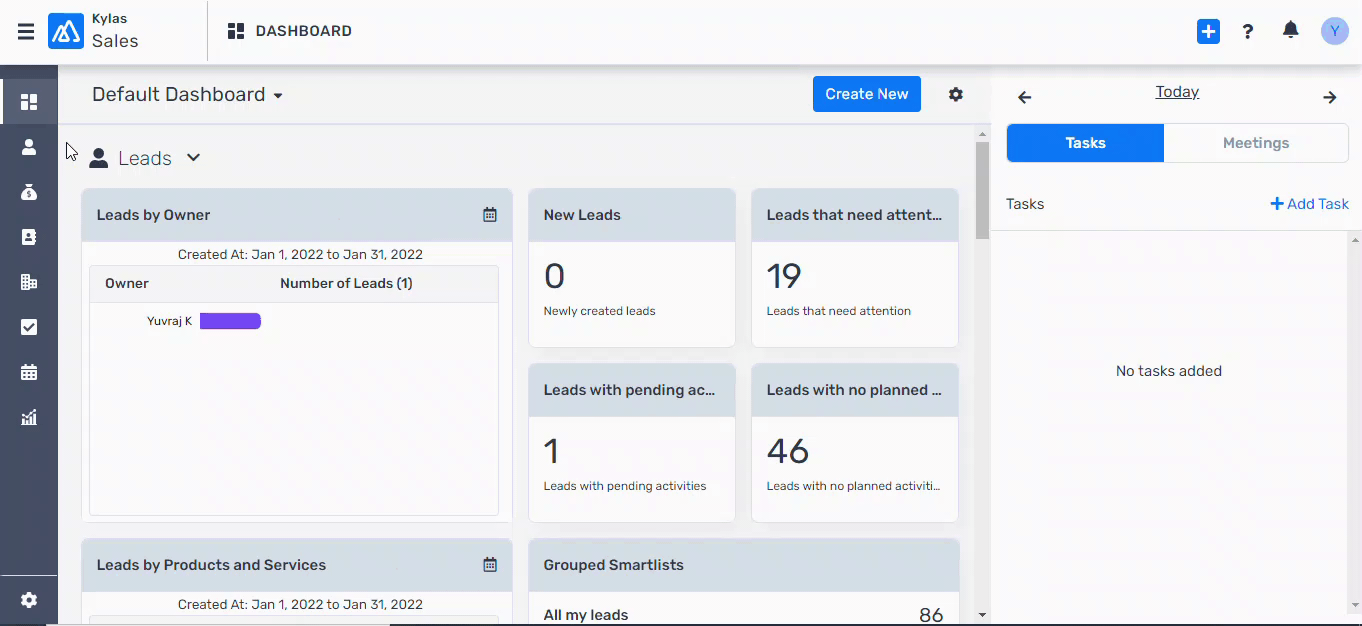This screenshot has height=626, width=1362.
Task: Select the Tasks tab in right panel
Action: (x=1085, y=142)
